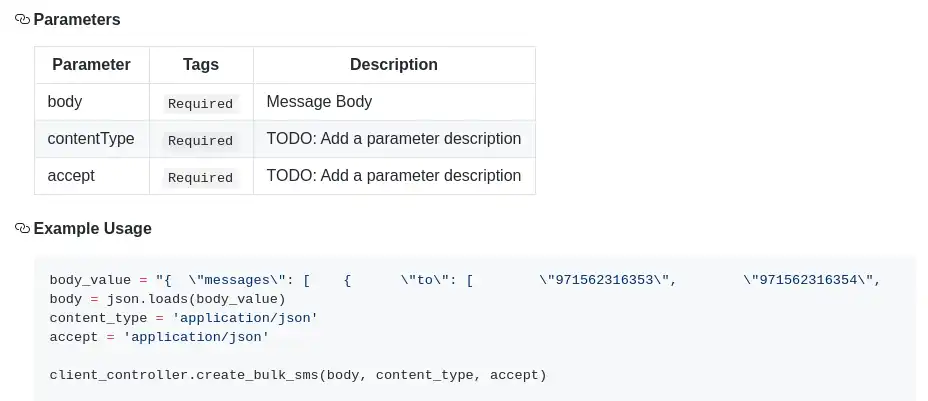Viewport: 928px width, 401px height.
Task: Click the create_bulk_sms call code line
Action: click(x=297, y=376)
